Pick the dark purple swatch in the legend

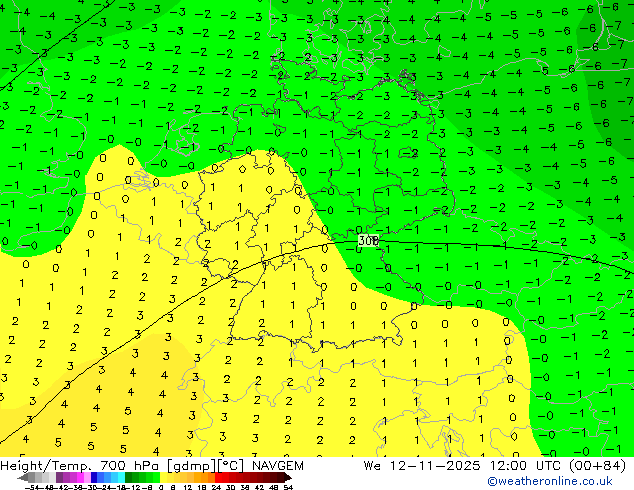59,477
